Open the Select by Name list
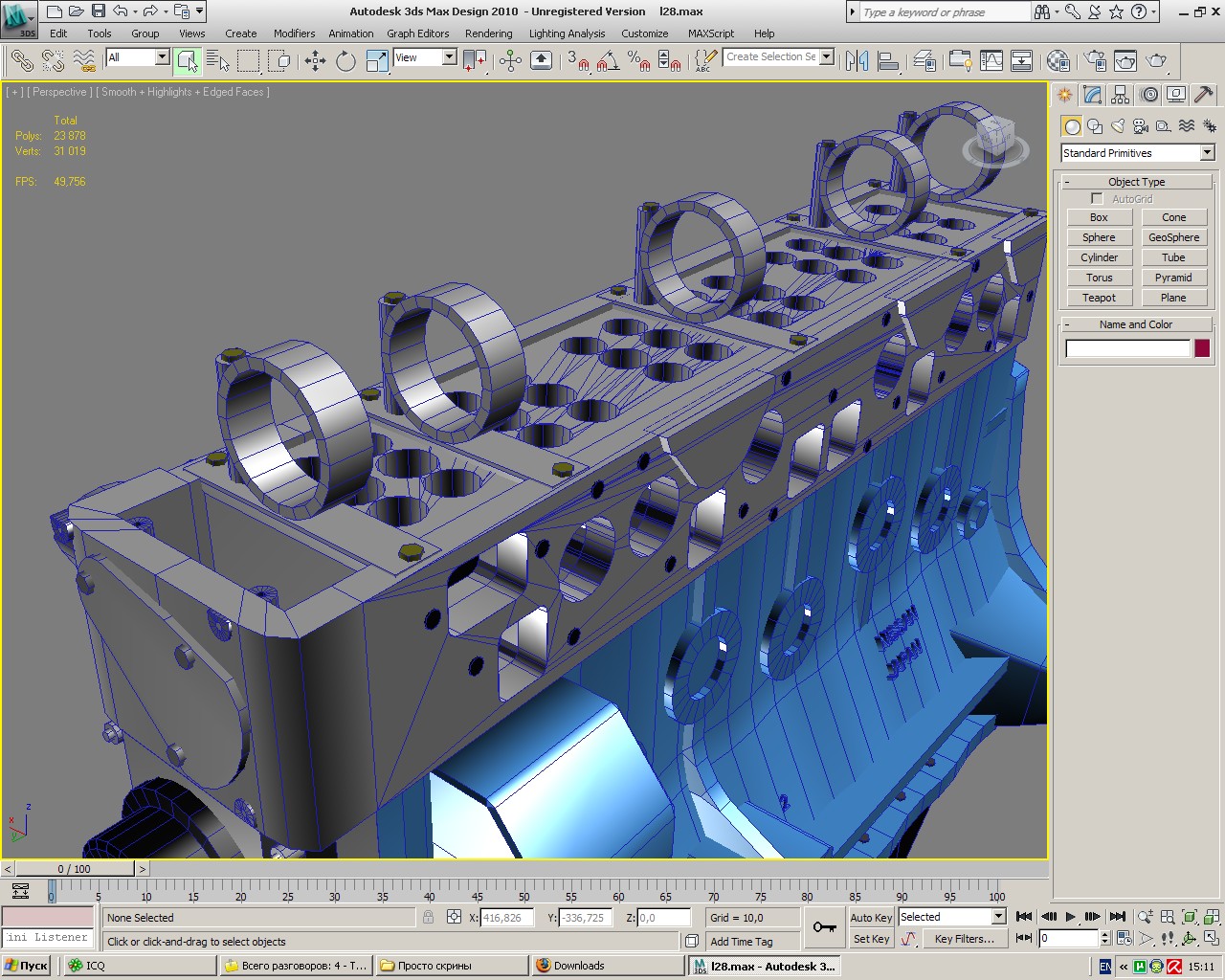This screenshot has width=1225, height=980. (x=218, y=61)
